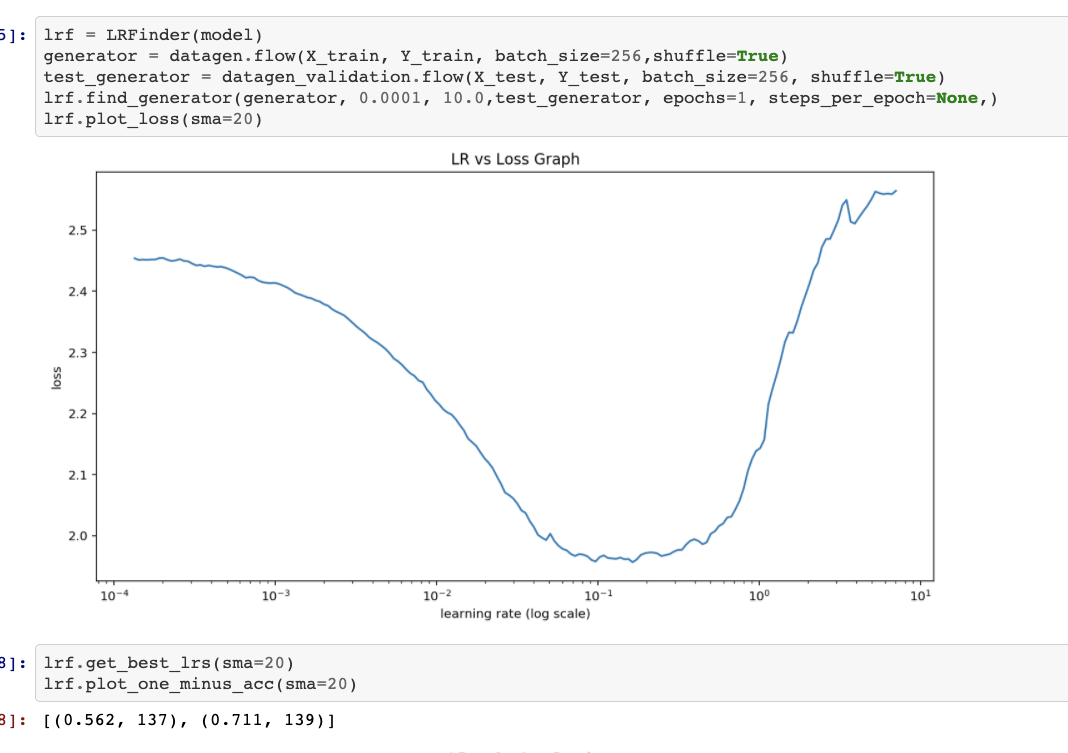Click the code line 'lrf = LRFinder(model)'

coord(153,35)
